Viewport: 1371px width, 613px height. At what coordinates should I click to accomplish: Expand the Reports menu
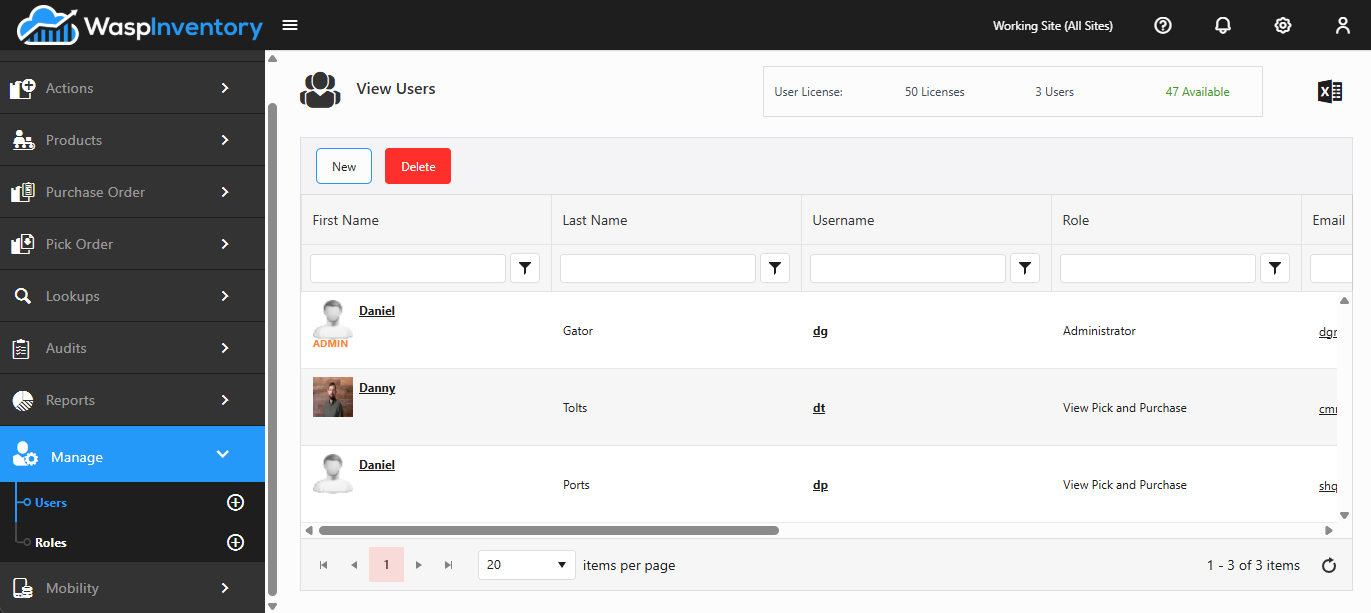(x=132, y=400)
